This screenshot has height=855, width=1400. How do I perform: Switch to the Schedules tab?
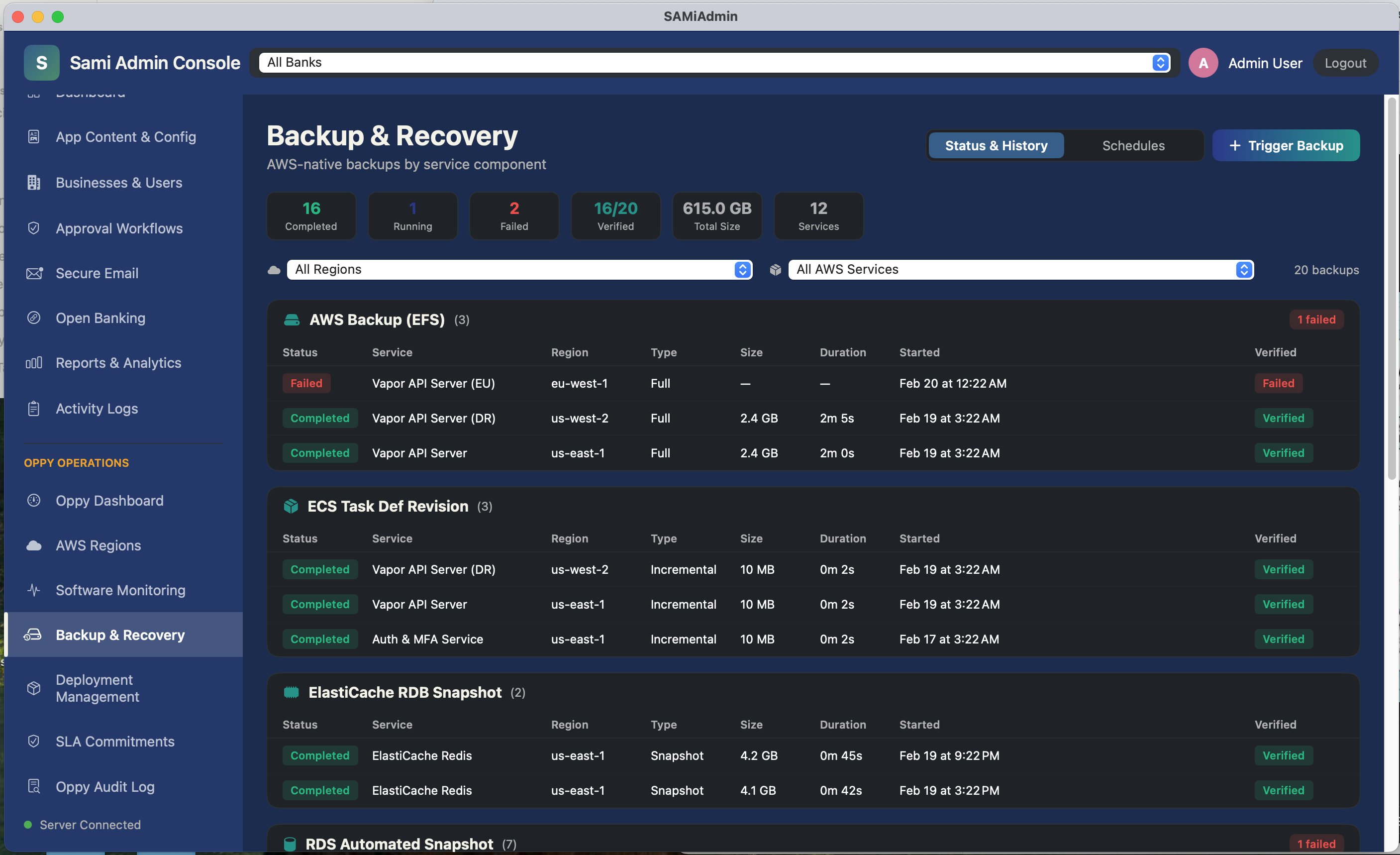pos(1132,145)
